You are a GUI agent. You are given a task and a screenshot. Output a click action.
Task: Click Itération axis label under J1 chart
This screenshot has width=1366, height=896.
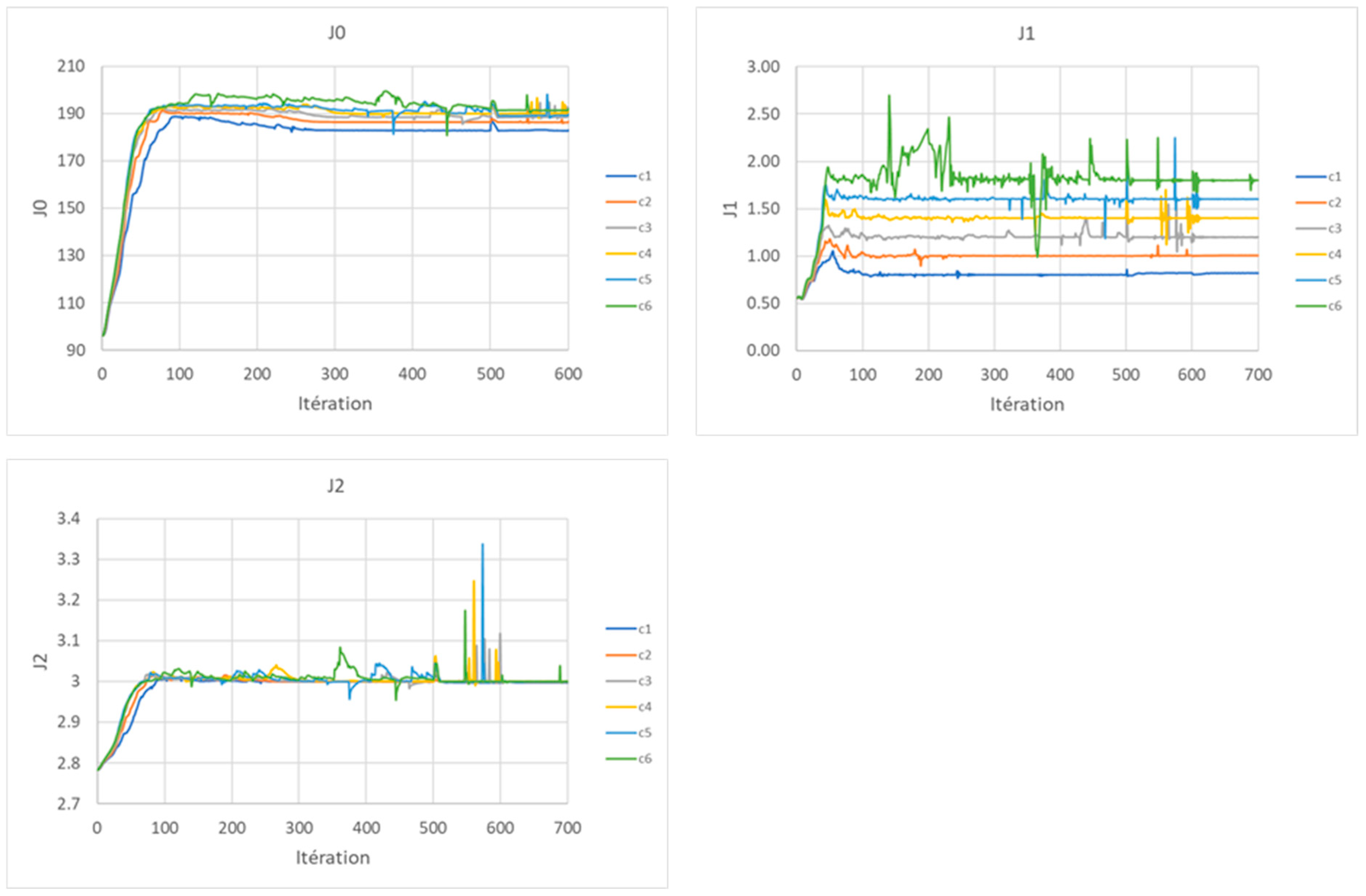pyautogui.click(x=1027, y=405)
